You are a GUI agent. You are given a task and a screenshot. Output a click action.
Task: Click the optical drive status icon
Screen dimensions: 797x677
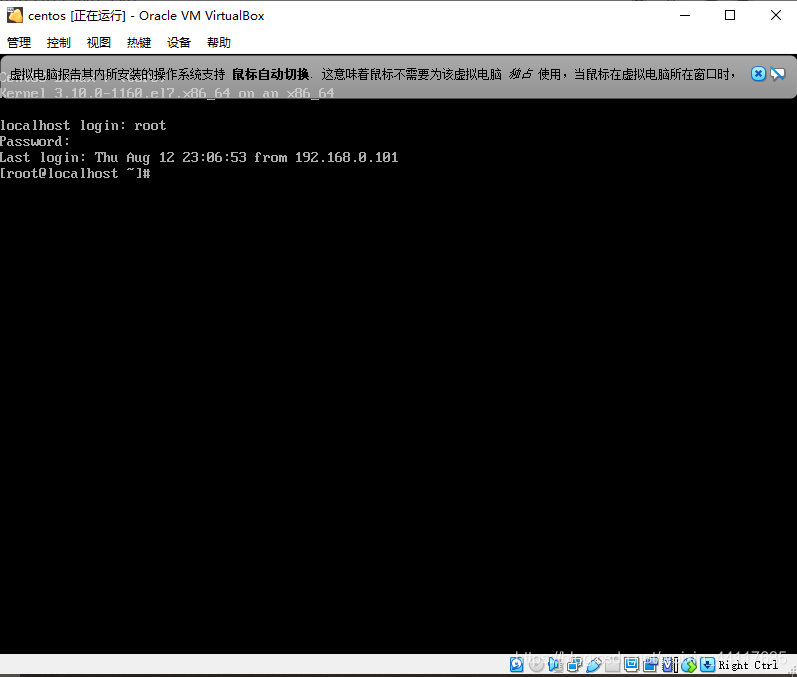(536, 664)
